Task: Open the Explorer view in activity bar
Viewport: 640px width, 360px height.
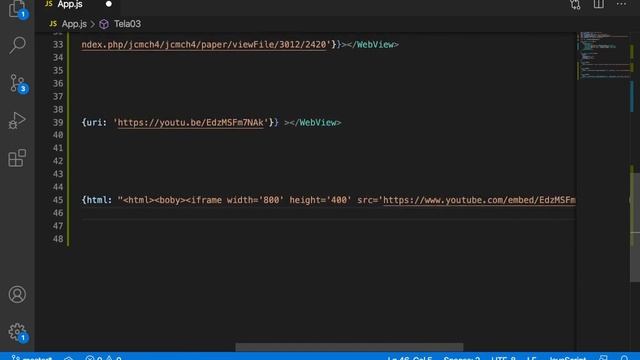Action: [x=17, y=8]
